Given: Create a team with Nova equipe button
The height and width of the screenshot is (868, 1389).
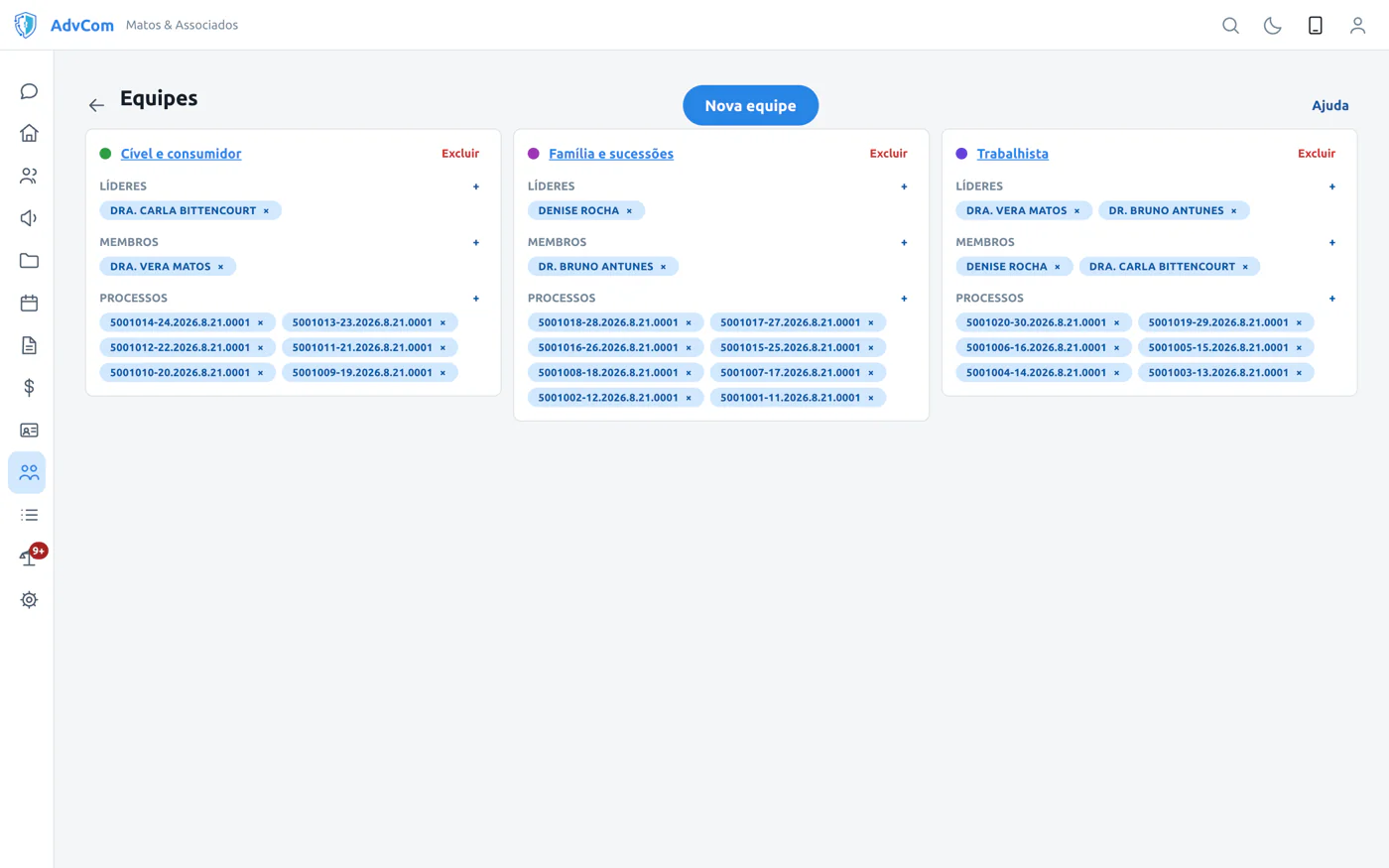Looking at the screenshot, I should click(750, 105).
